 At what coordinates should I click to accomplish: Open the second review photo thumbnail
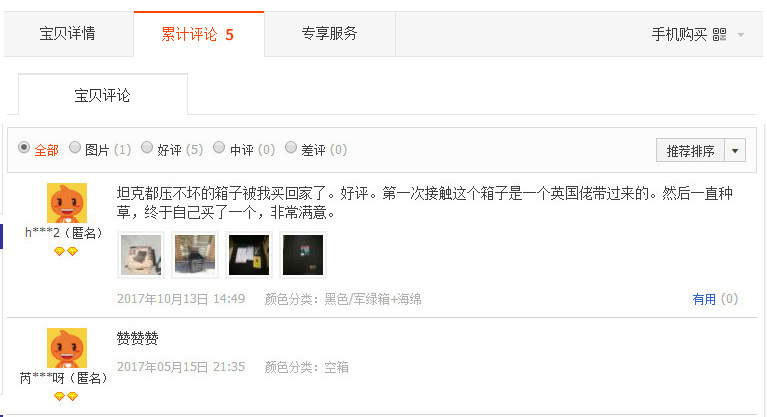point(195,255)
